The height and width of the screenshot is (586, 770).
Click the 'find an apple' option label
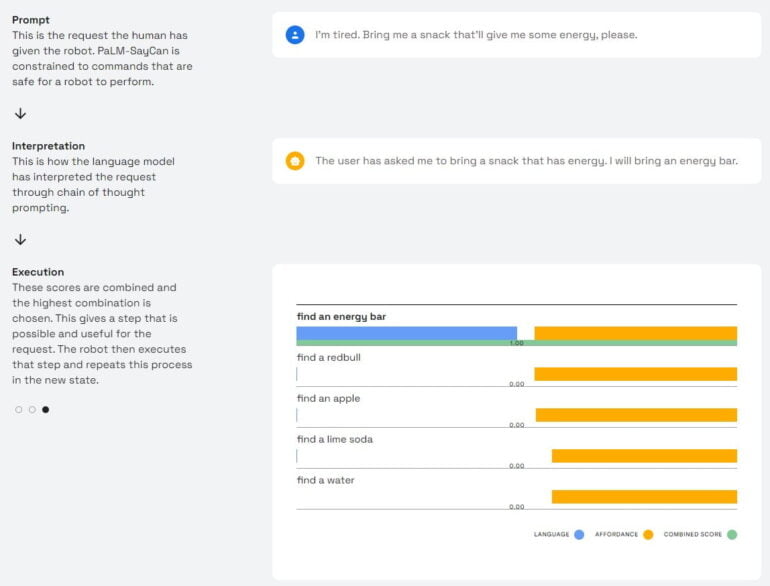click(x=328, y=399)
